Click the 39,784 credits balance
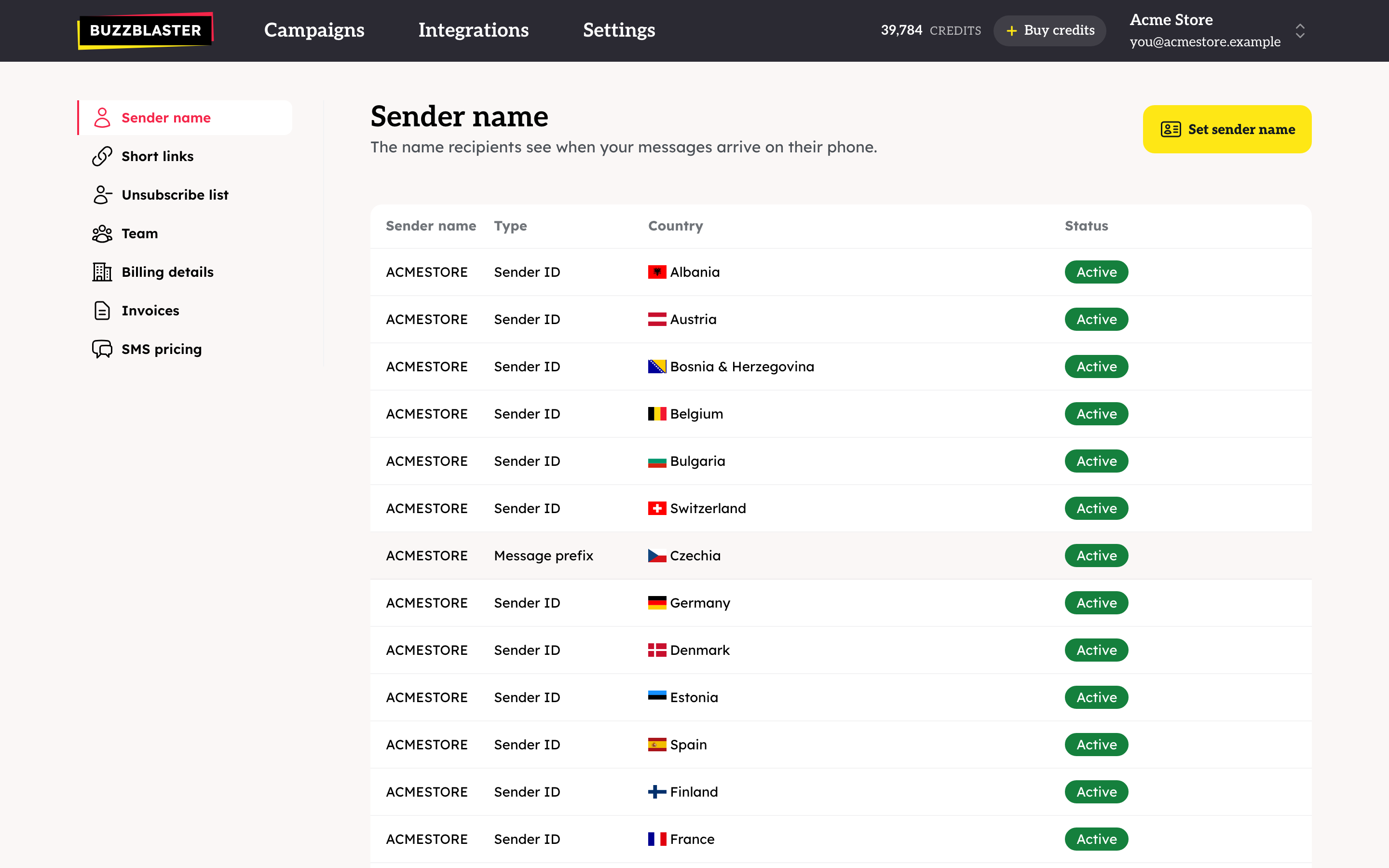This screenshot has height=868, width=1389. click(x=930, y=30)
